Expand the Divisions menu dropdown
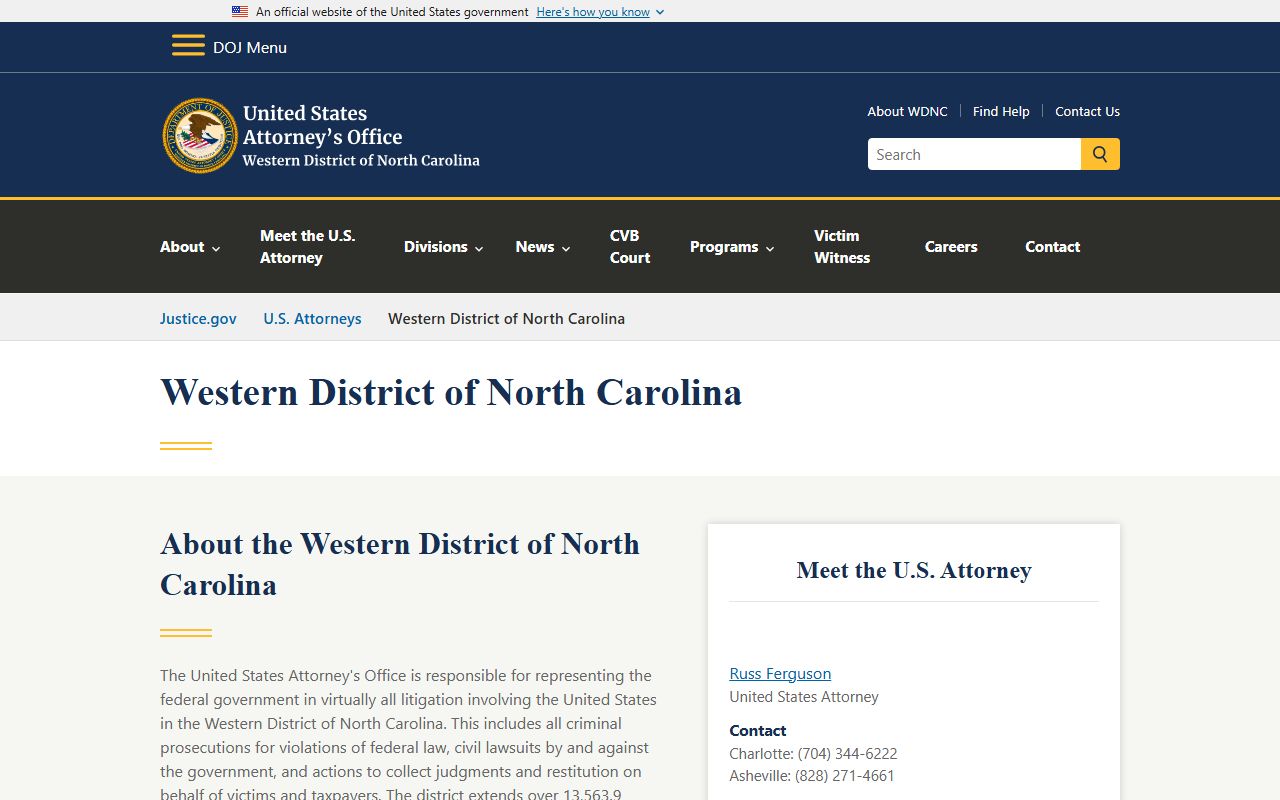The image size is (1280, 800). pos(443,247)
